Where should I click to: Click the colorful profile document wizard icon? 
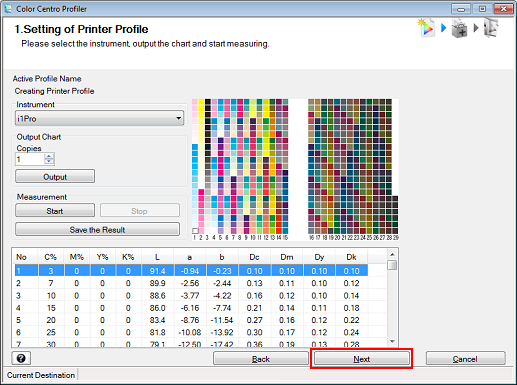[x=426, y=28]
